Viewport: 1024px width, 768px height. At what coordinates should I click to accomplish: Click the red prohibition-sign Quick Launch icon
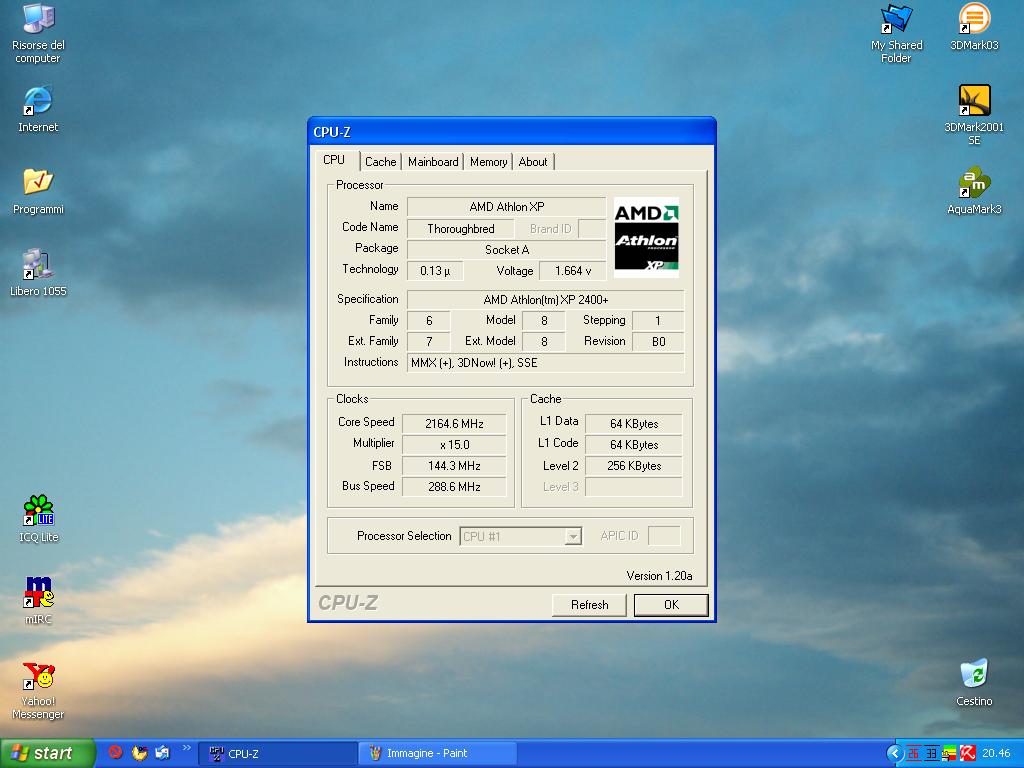(x=116, y=752)
